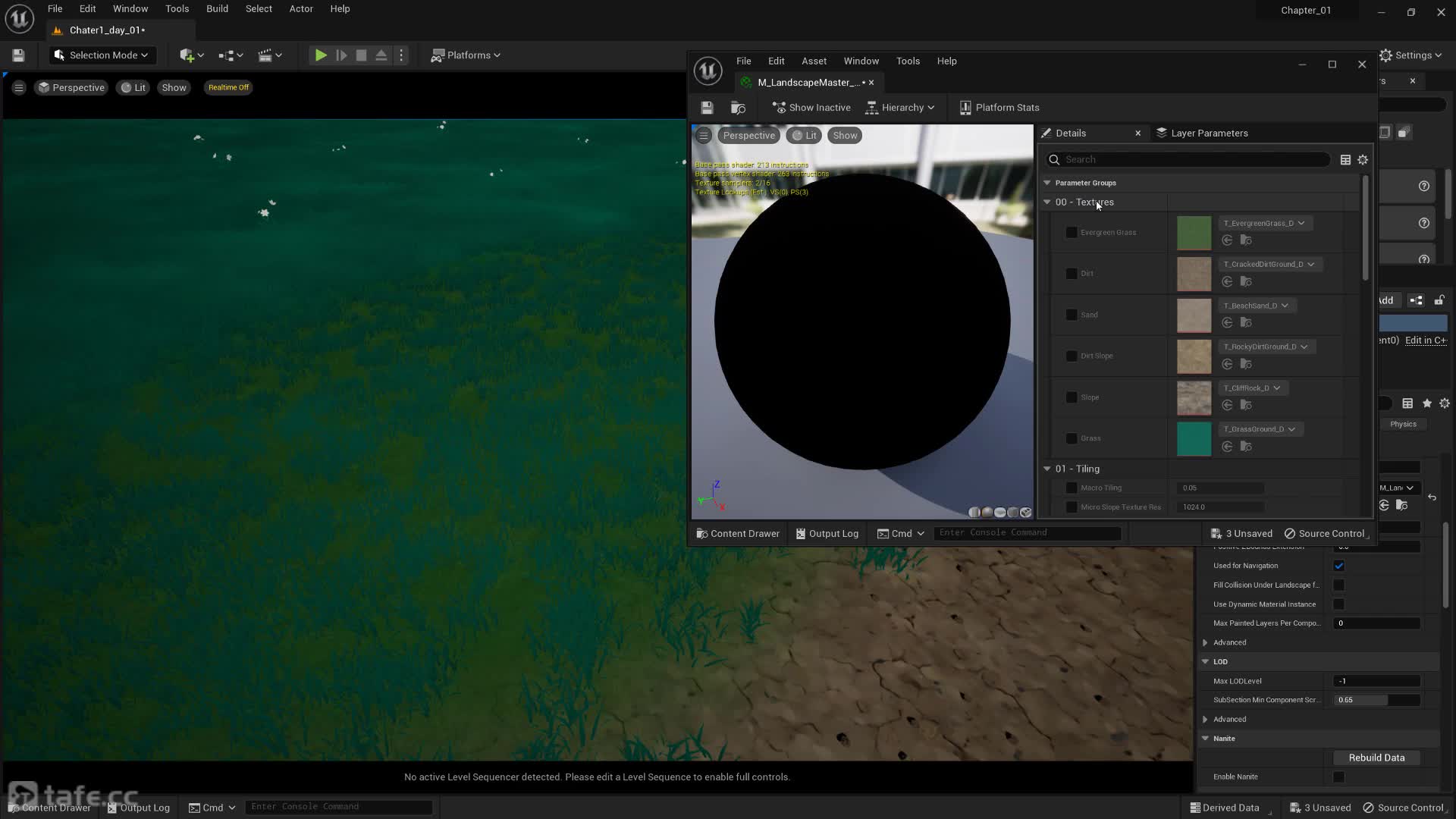The width and height of the screenshot is (1456, 819).
Task: Save the current level with the floppy icon
Action: (x=18, y=55)
